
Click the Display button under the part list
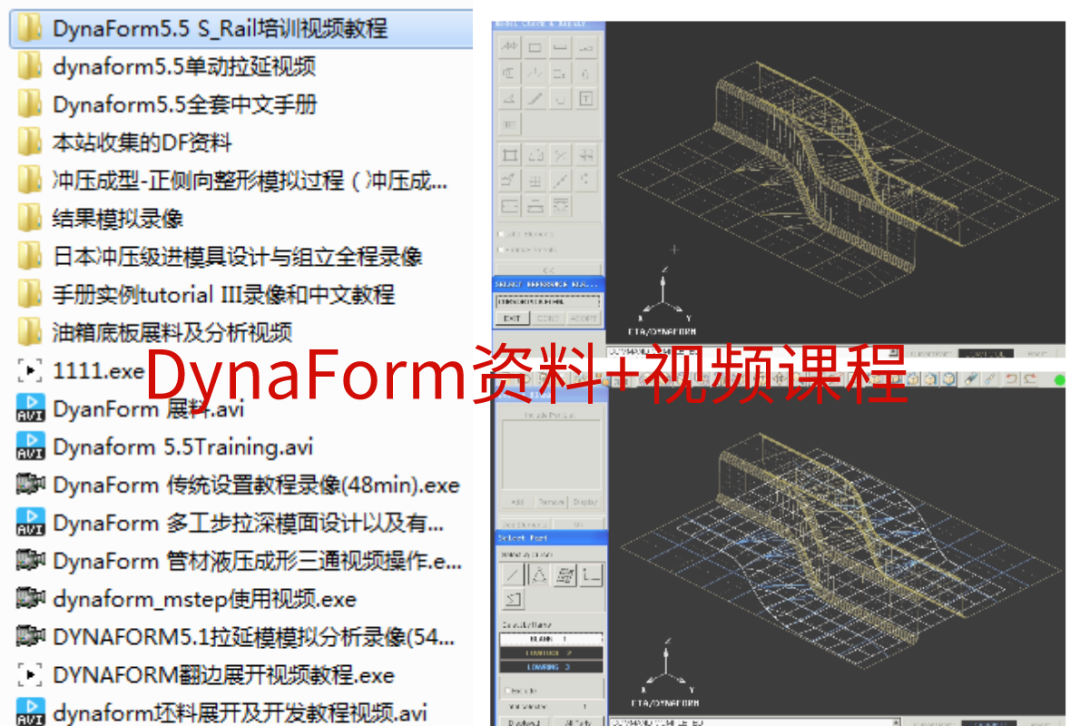pyautogui.click(x=585, y=502)
